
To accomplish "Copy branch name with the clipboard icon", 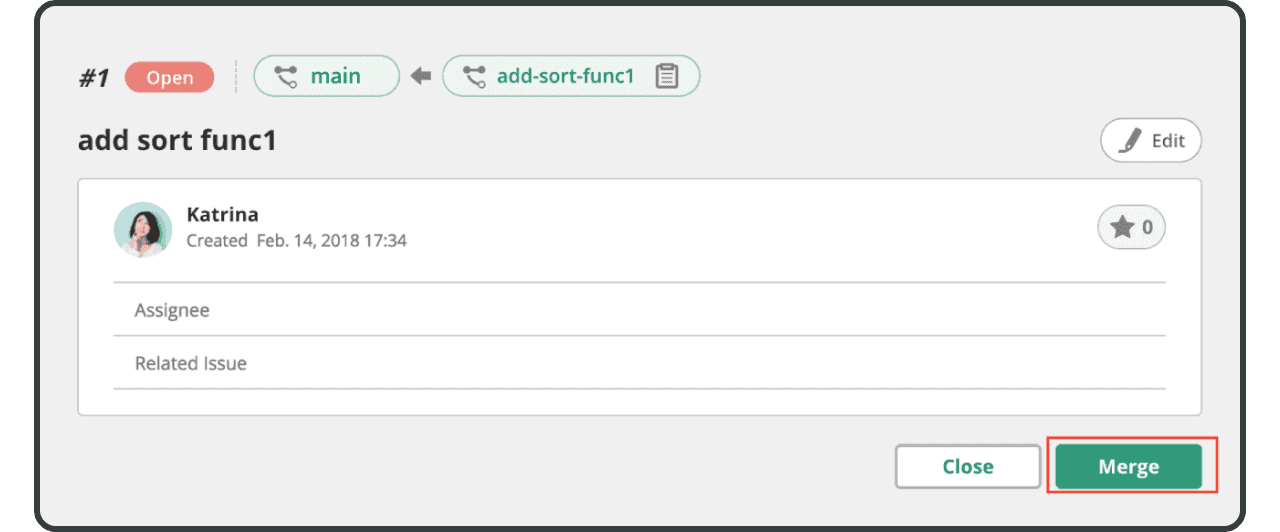I will point(667,76).
